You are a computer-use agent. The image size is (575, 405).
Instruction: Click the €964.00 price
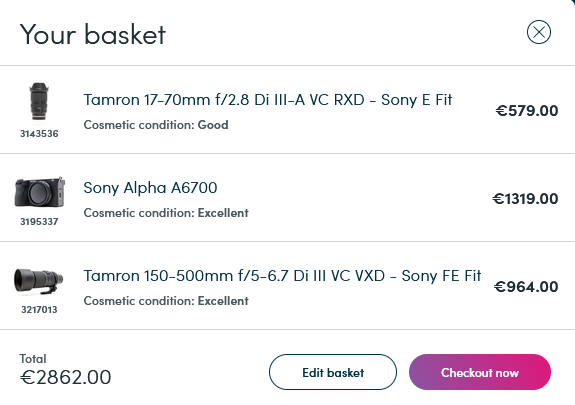(x=526, y=287)
